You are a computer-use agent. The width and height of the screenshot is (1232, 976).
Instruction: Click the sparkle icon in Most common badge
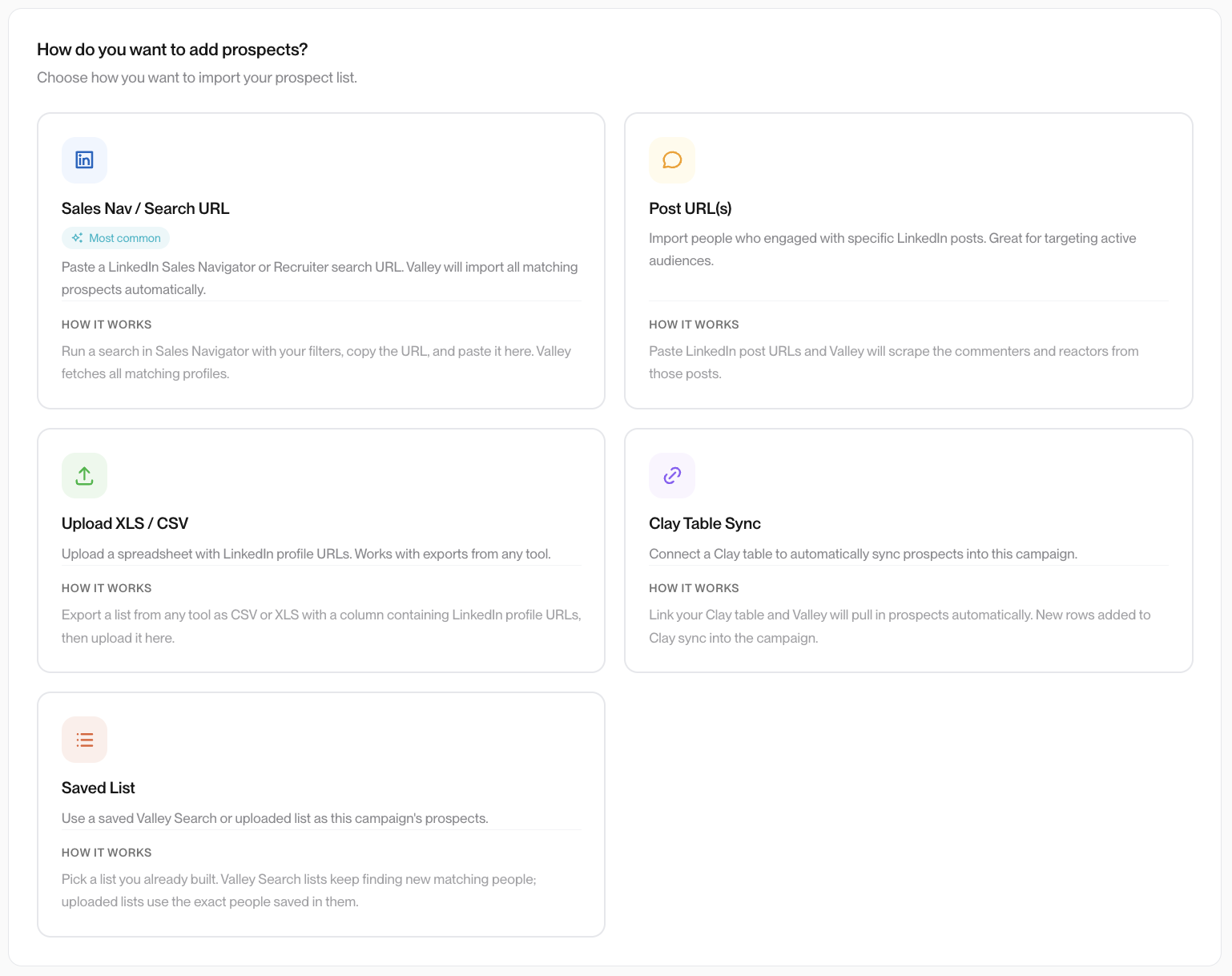pyautogui.click(x=77, y=238)
